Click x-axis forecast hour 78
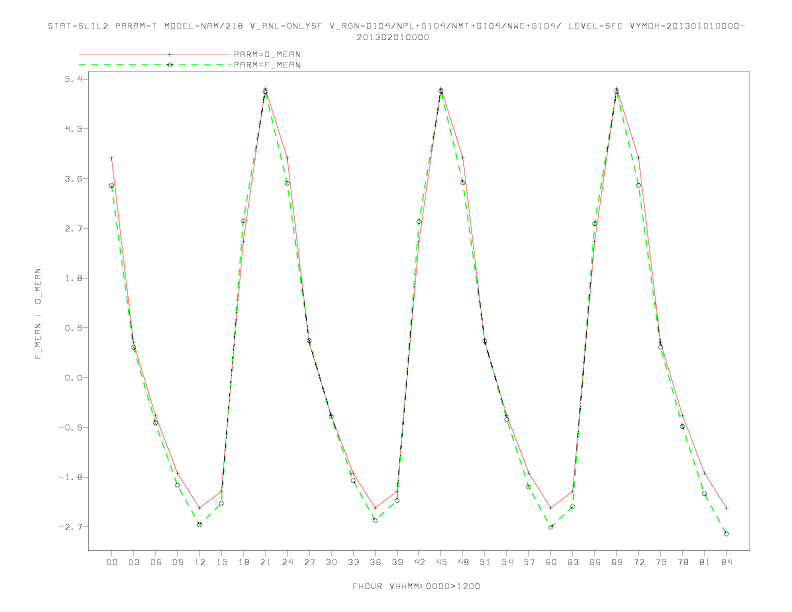Viewport: 792px width, 612px height. click(x=682, y=562)
